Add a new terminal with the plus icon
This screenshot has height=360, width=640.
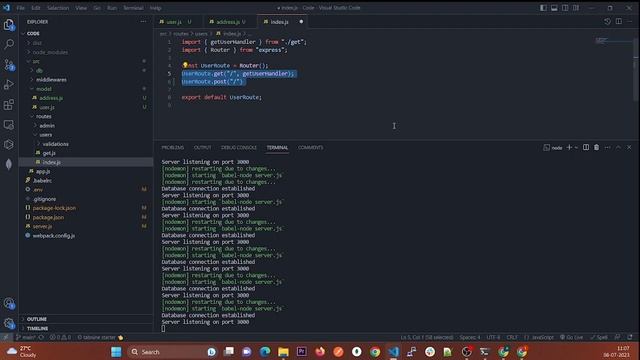pyautogui.click(x=569, y=147)
